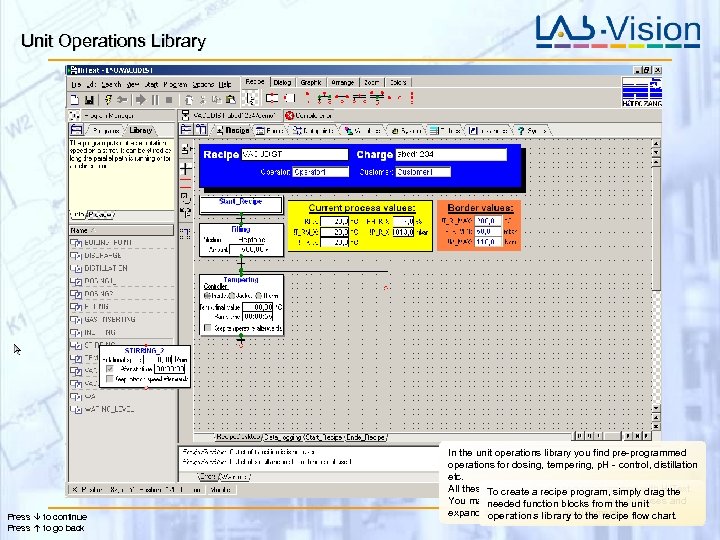Switch to the Dialog toolbar tab
Viewport: 720px width, 540px height.
282,83
